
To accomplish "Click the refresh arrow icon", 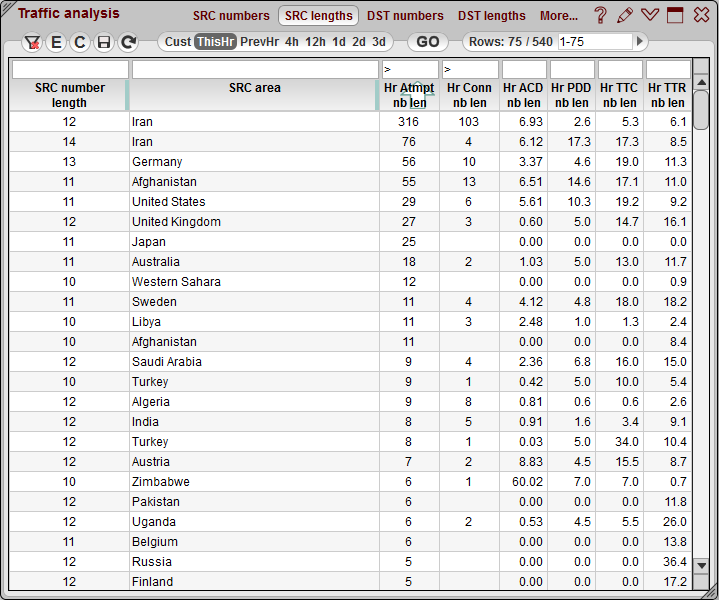I will point(128,42).
